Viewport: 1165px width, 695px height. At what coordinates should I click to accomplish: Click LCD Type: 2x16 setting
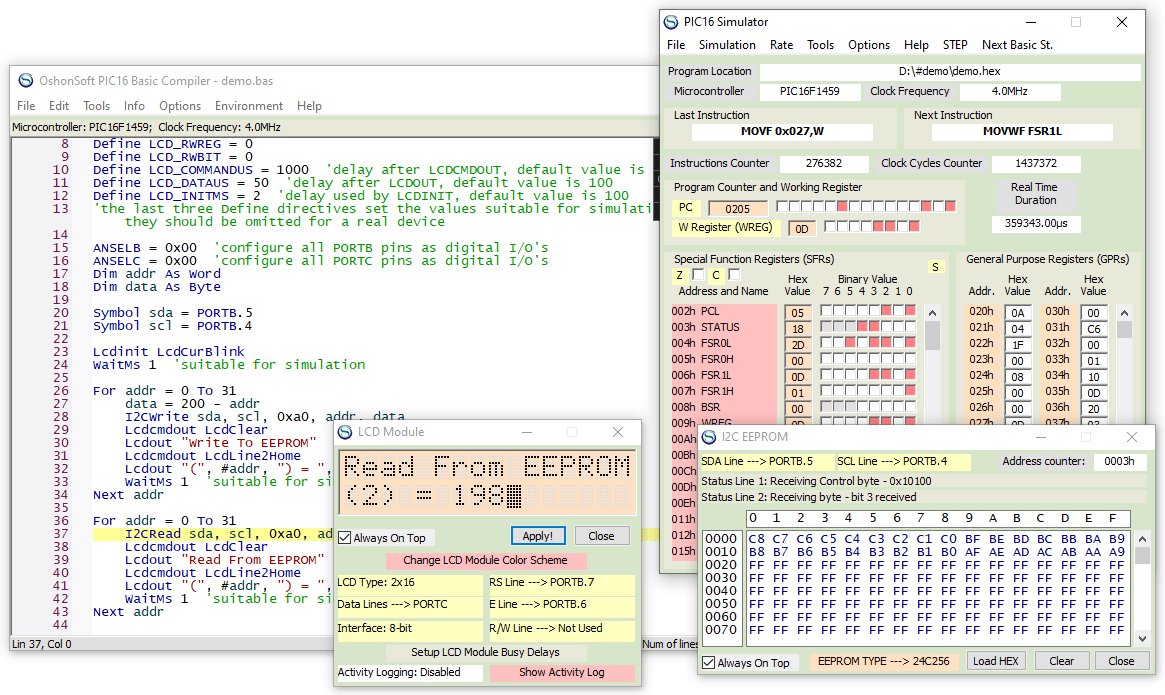pyautogui.click(x=409, y=582)
